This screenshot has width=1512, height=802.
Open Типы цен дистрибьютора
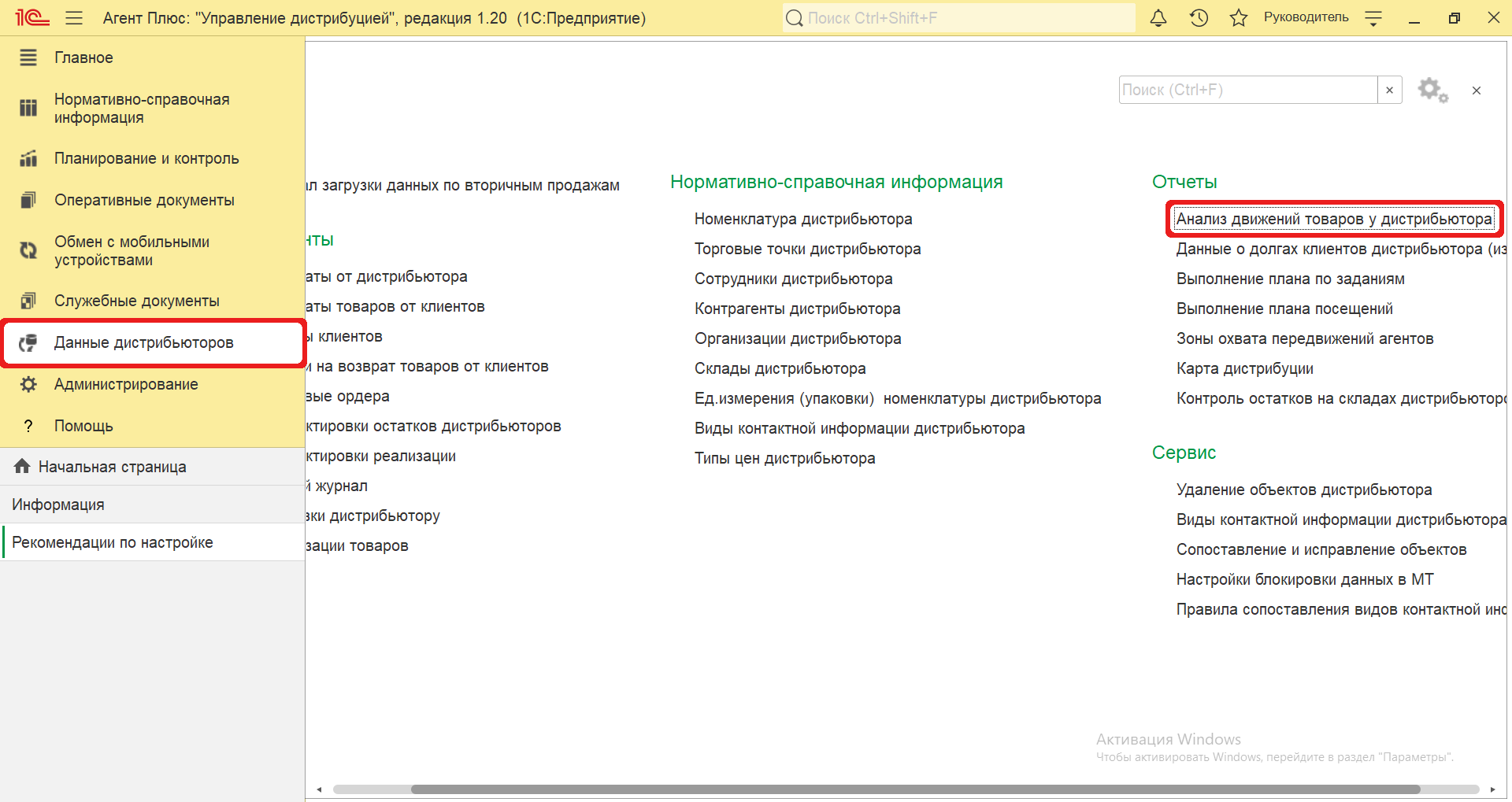tap(784, 458)
